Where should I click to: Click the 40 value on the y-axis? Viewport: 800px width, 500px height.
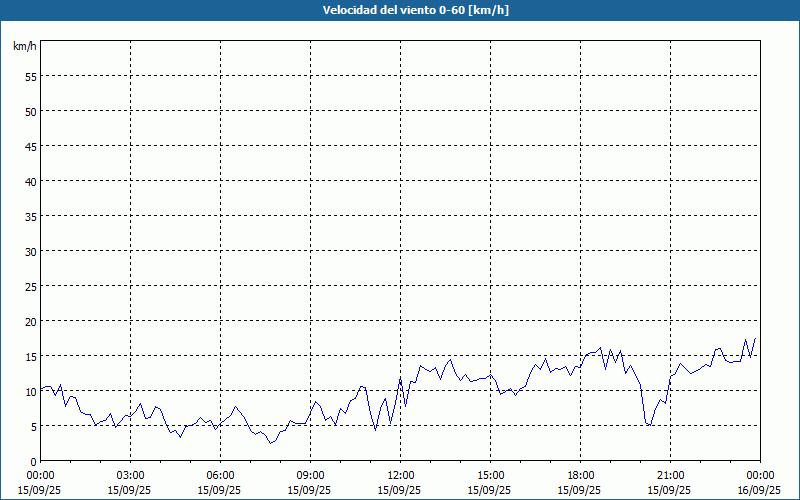click(30, 181)
